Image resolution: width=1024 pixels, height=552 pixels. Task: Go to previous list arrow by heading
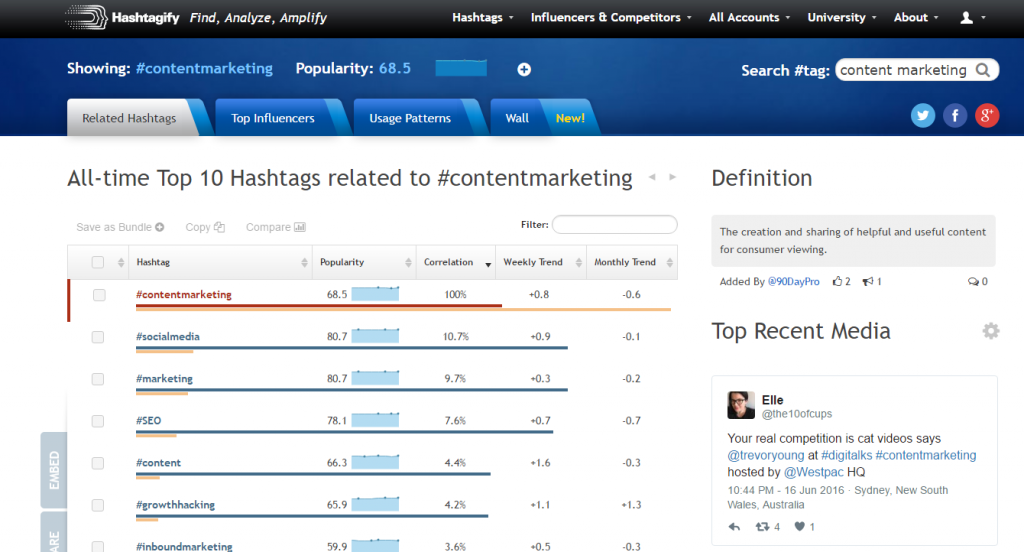(652, 177)
